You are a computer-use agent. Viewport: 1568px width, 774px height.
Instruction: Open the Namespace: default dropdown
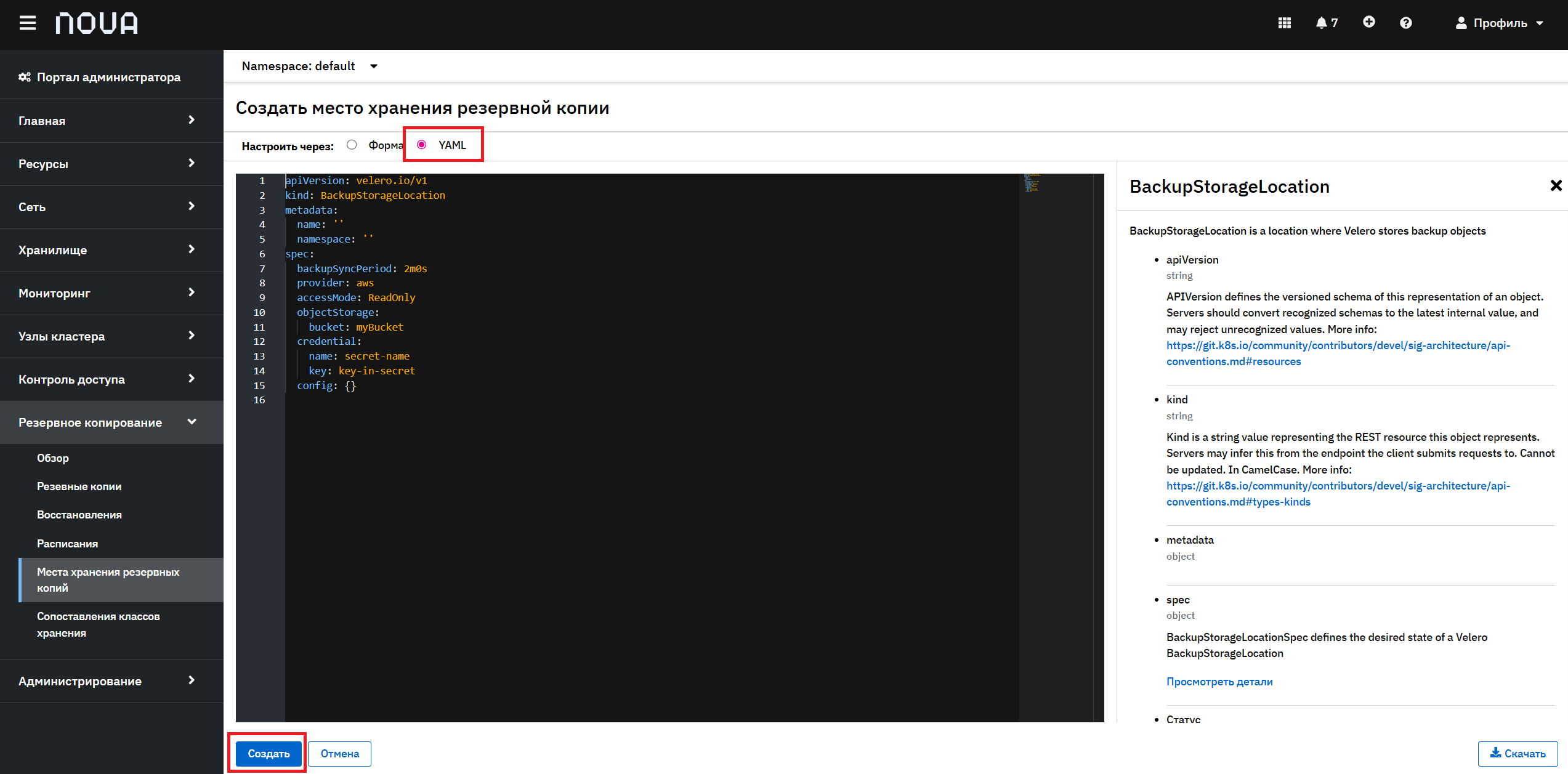(x=309, y=66)
